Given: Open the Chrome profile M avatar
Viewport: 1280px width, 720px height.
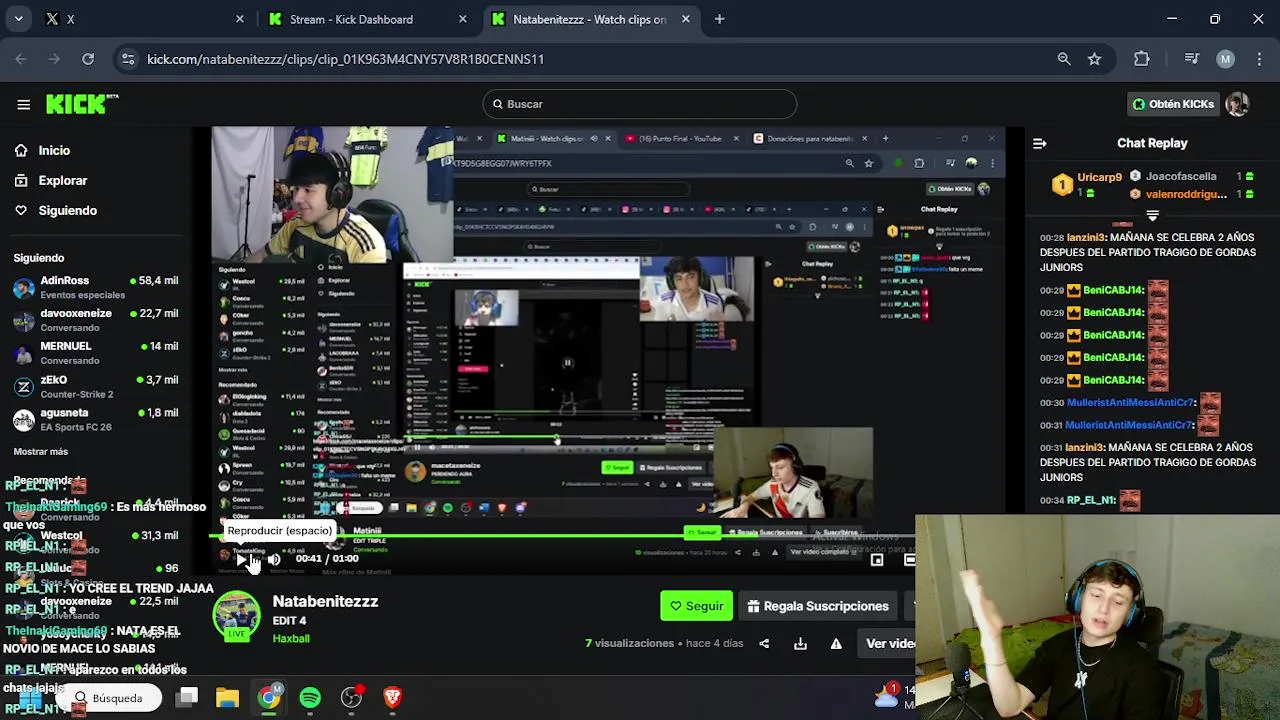Looking at the screenshot, I should 1225,59.
